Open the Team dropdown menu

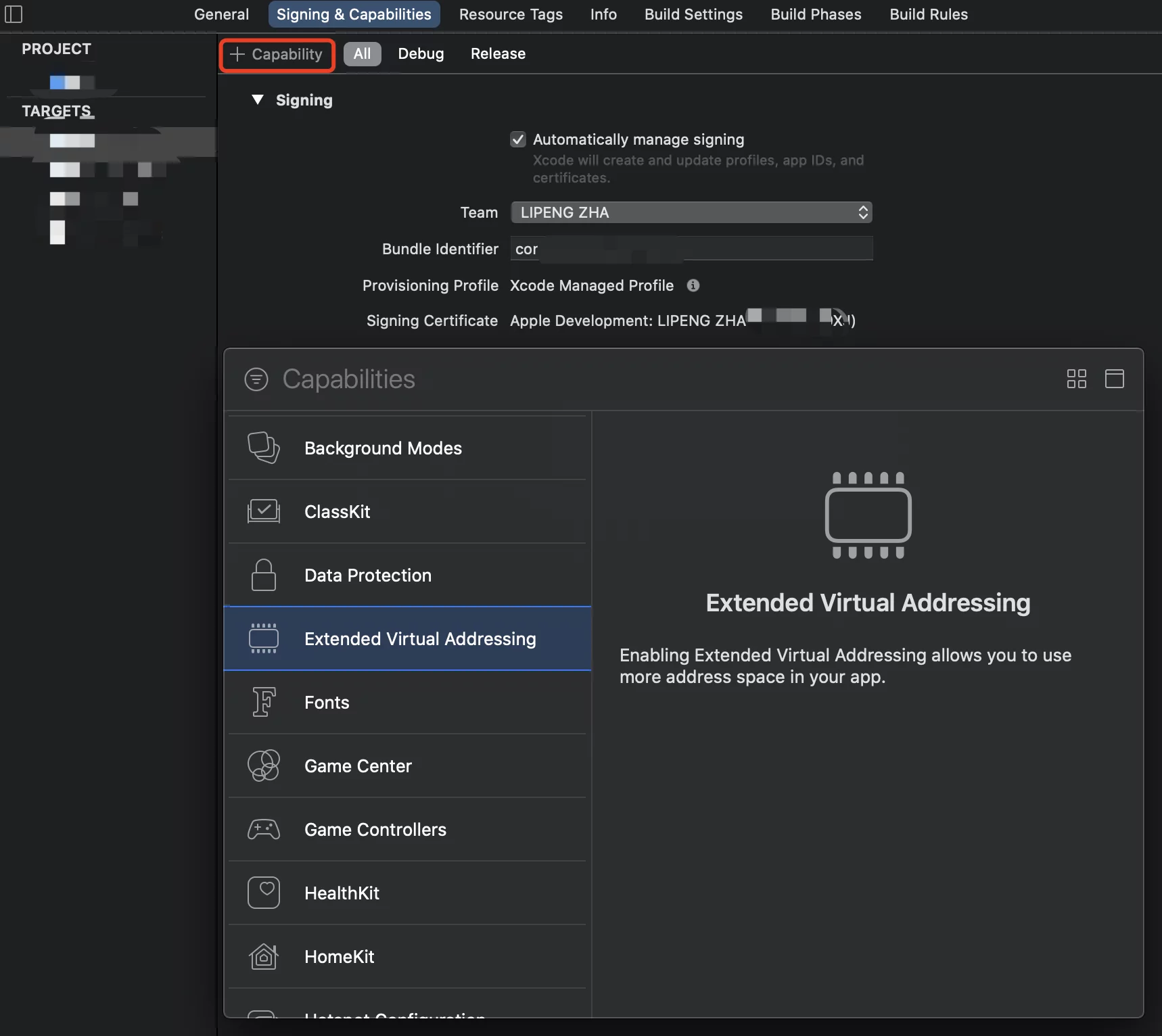click(x=691, y=212)
